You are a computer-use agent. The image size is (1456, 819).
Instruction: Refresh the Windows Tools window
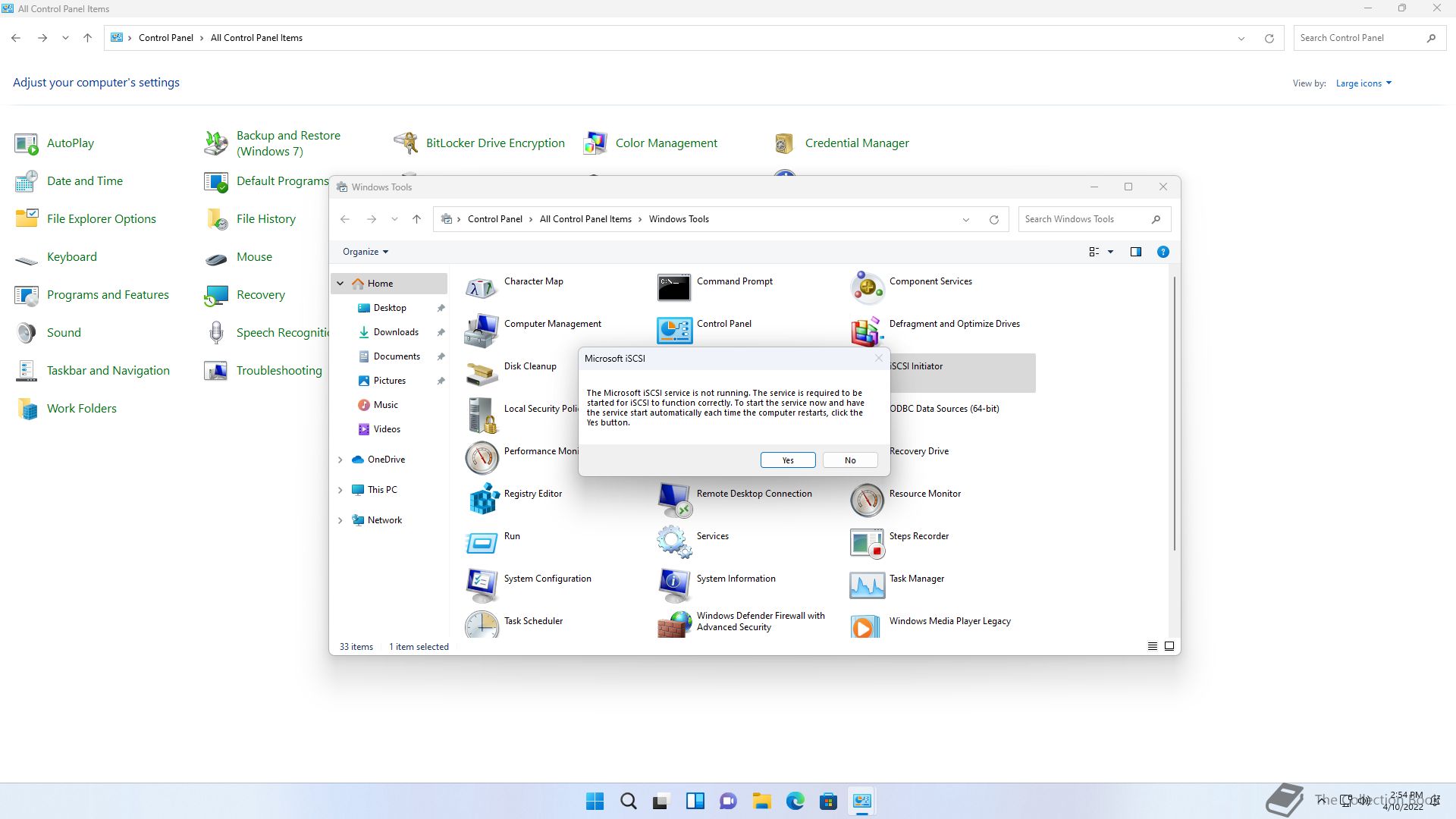(x=994, y=219)
